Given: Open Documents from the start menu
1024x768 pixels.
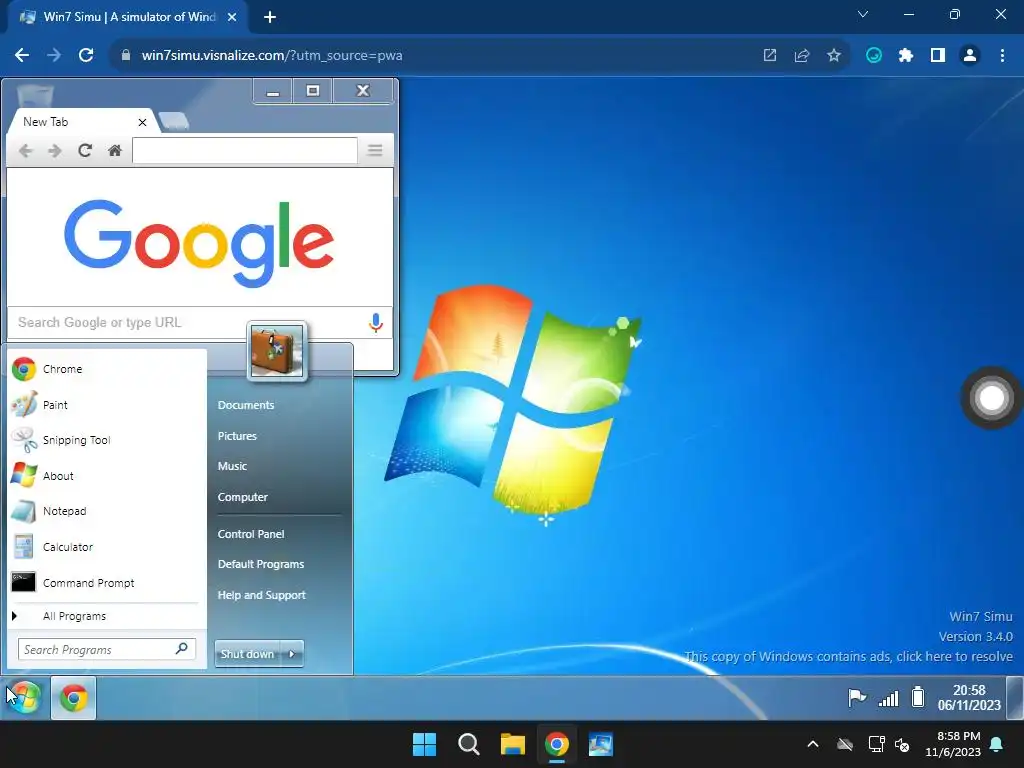Looking at the screenshot, I should pyautogui.click(x=246, y=405).
